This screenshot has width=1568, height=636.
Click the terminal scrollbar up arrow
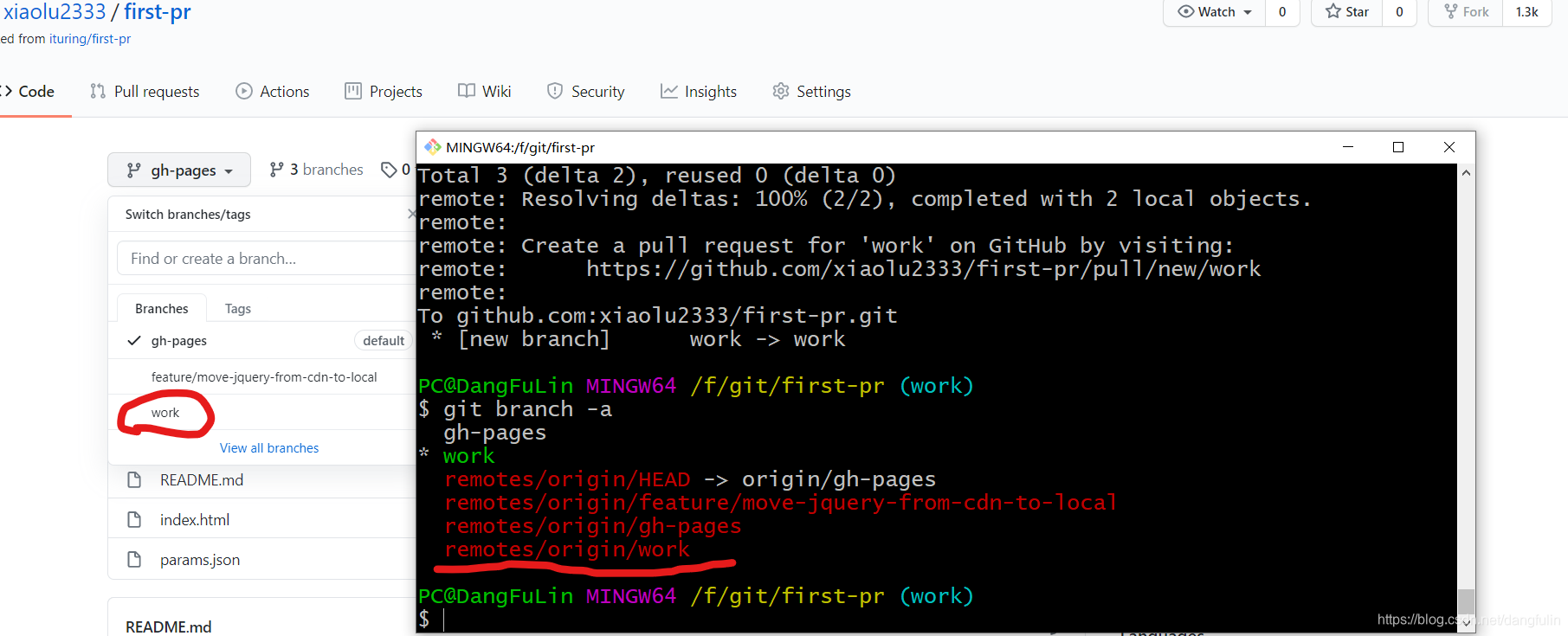(x=1466, y=173)
